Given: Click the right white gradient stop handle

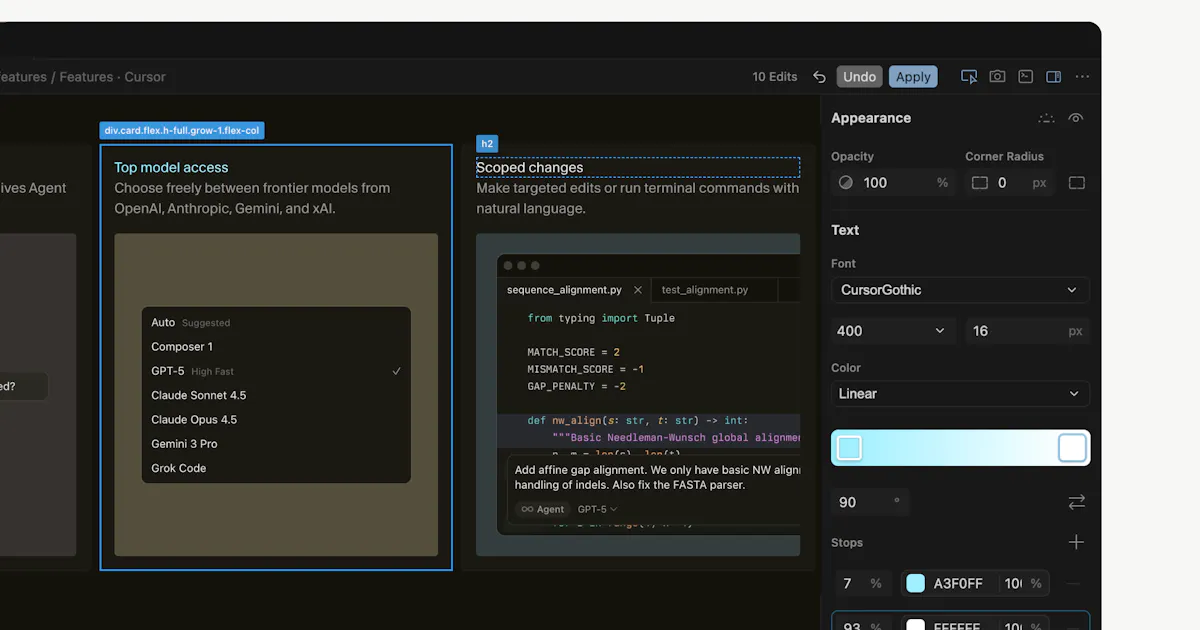Looking at the screenshot, I should [x=1072, y=448].
